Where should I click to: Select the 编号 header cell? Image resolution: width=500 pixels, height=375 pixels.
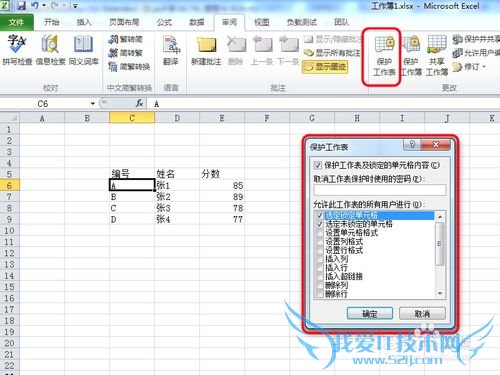[x=132, y=174]
